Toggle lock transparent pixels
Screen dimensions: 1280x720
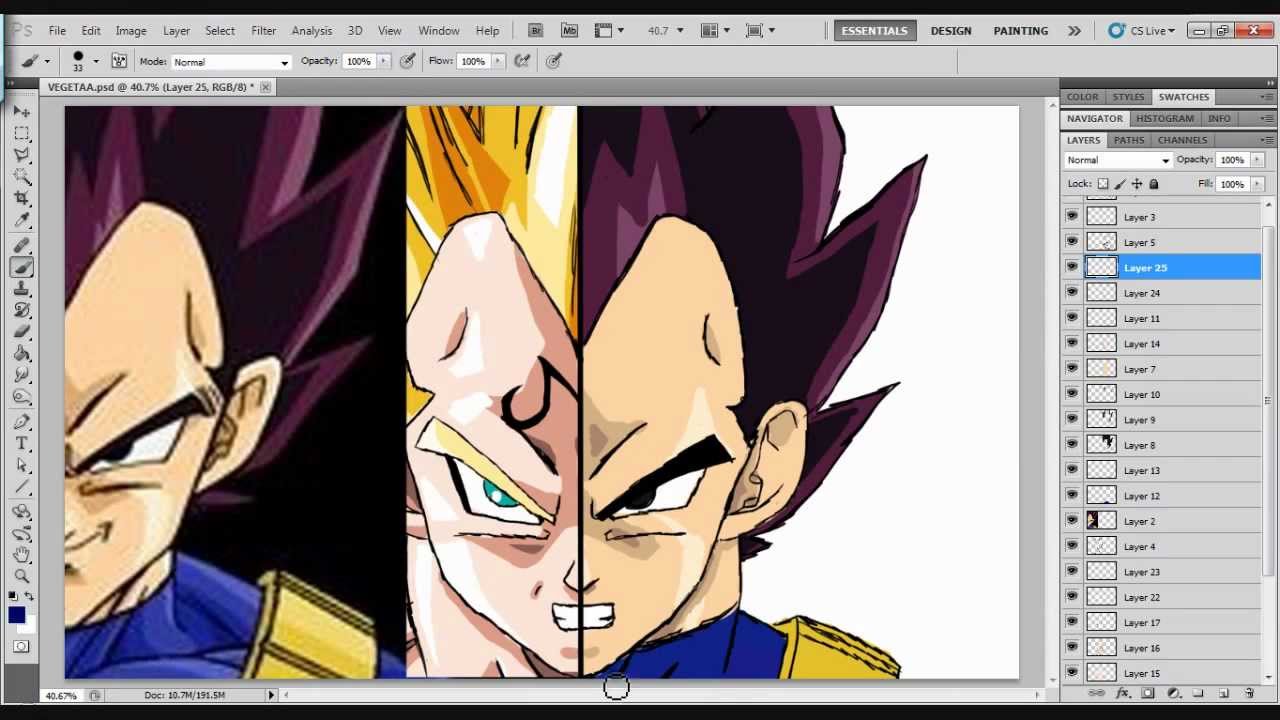[x=1103, y=184]
